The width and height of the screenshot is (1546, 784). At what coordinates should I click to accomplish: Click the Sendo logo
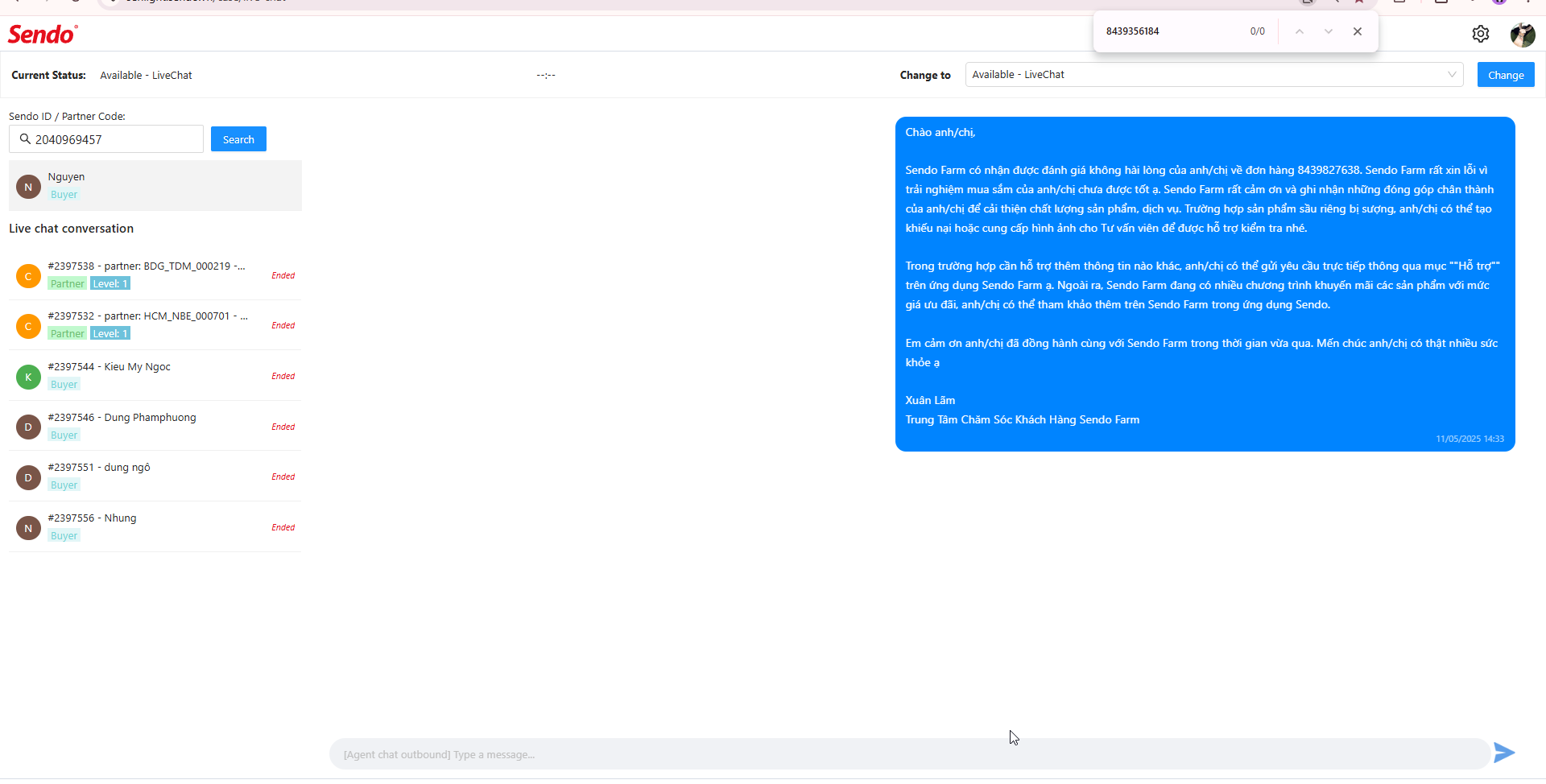click(43, 35)
